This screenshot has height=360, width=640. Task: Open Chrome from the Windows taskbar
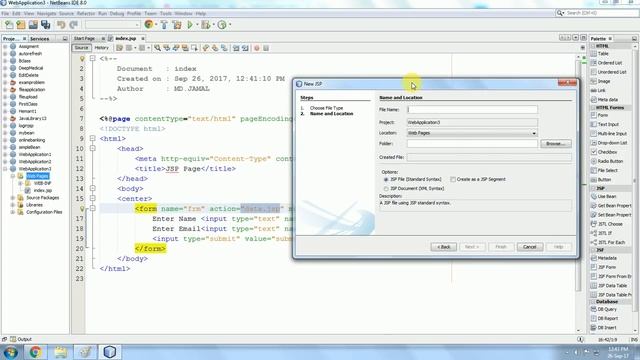pyautogui.click(x=36, y=352)
